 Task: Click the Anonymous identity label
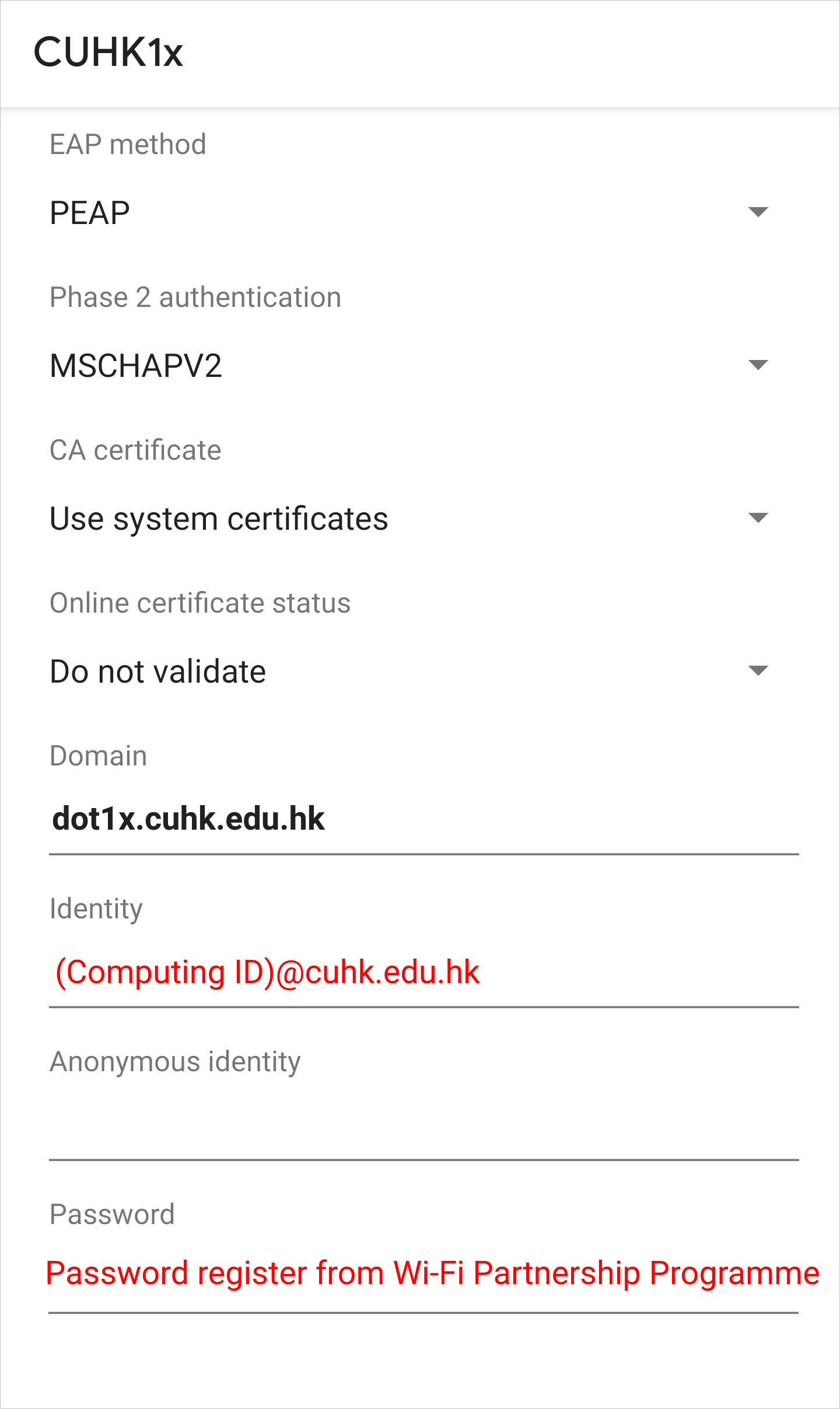[175, 1061]
